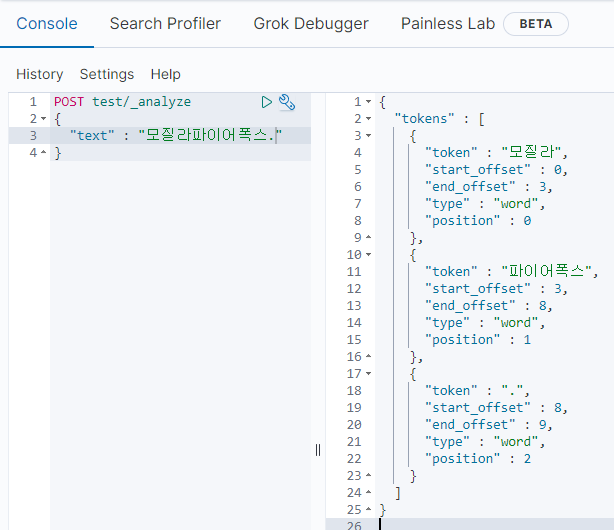This screenshot has width=614, height=530.
Task: Open the wrench options menu icon
Action: (x=287, y=102)
